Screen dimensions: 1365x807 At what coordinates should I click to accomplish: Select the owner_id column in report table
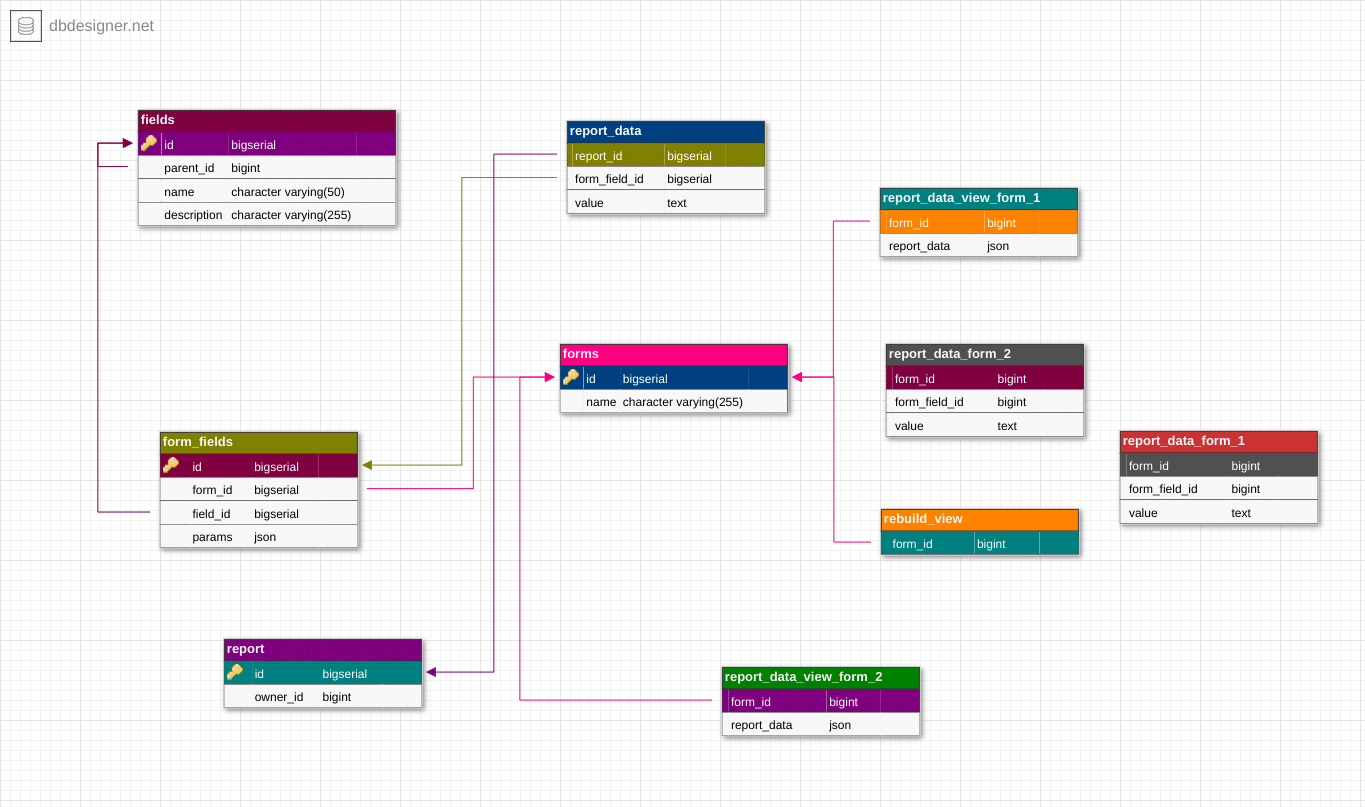point(322,697)
